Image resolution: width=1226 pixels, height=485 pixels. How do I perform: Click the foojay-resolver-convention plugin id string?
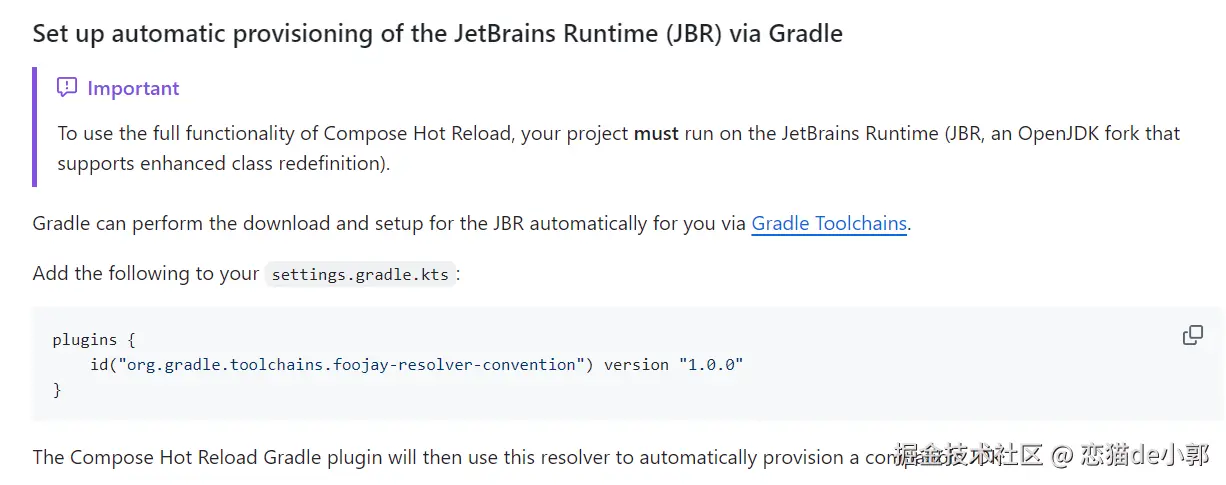click(349, 365)
